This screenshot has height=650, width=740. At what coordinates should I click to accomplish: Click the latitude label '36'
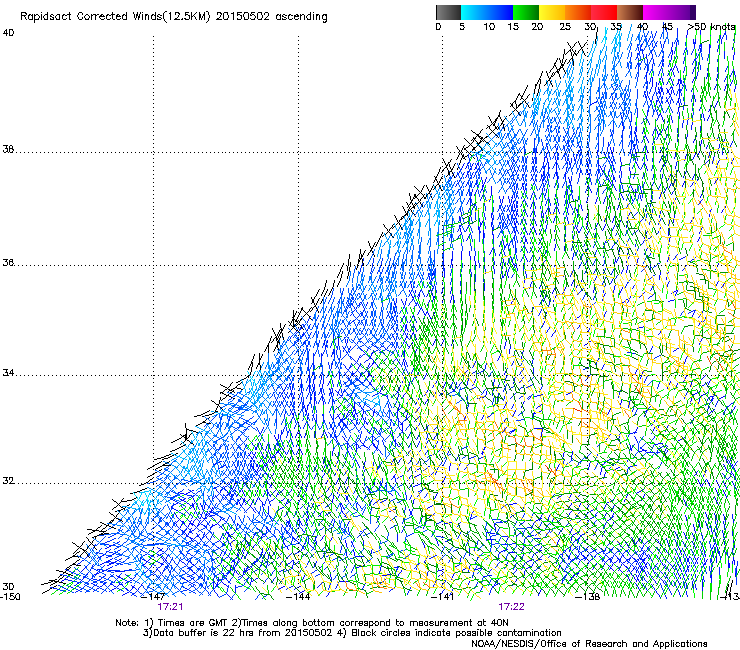(x=8, y=262)
